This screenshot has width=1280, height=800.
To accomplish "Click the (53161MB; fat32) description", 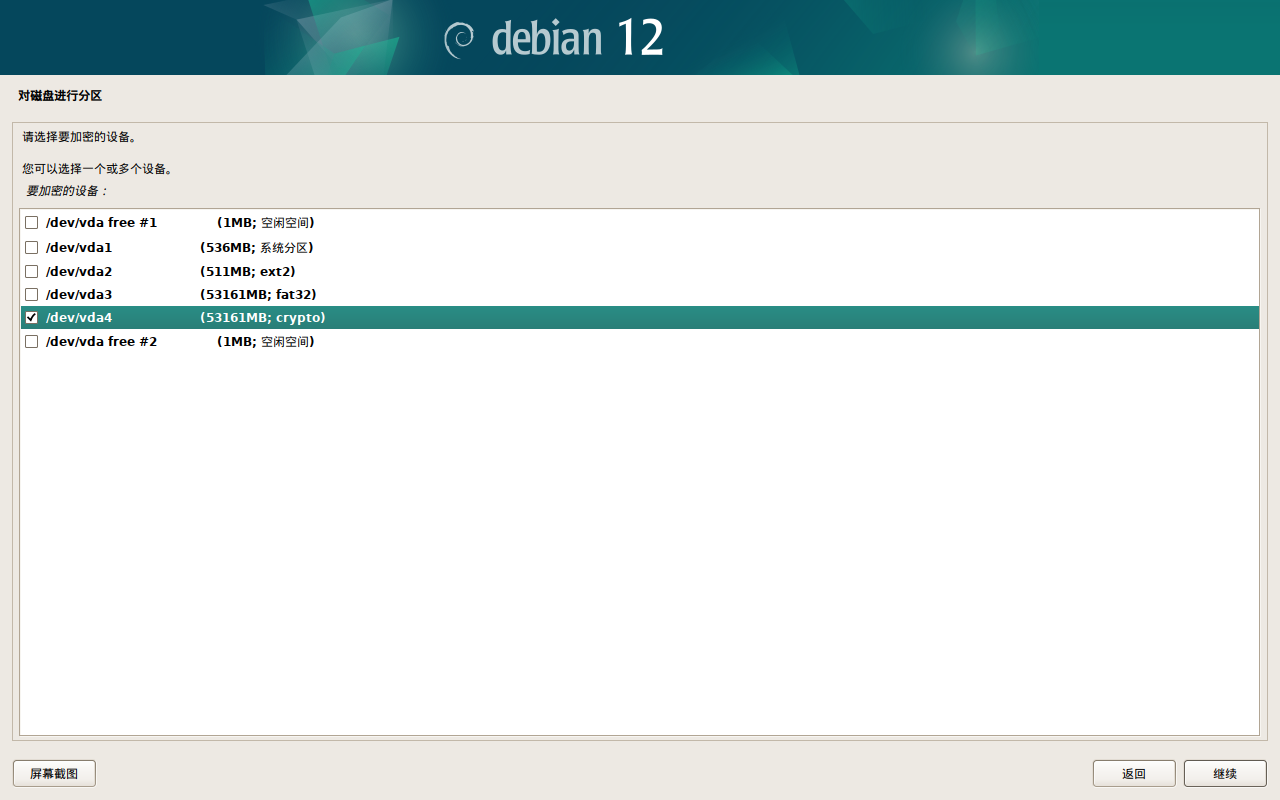I will 258,295.
